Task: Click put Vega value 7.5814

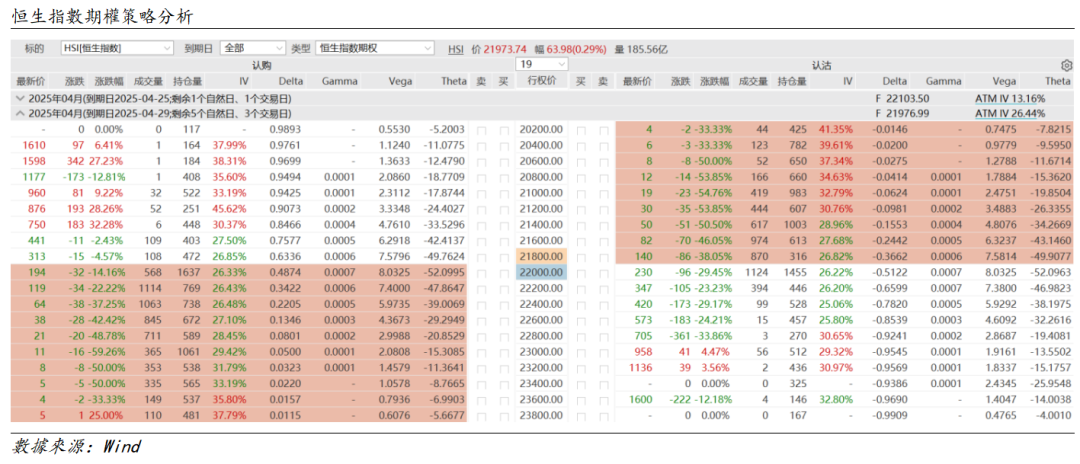Action: coord(1001,256)
